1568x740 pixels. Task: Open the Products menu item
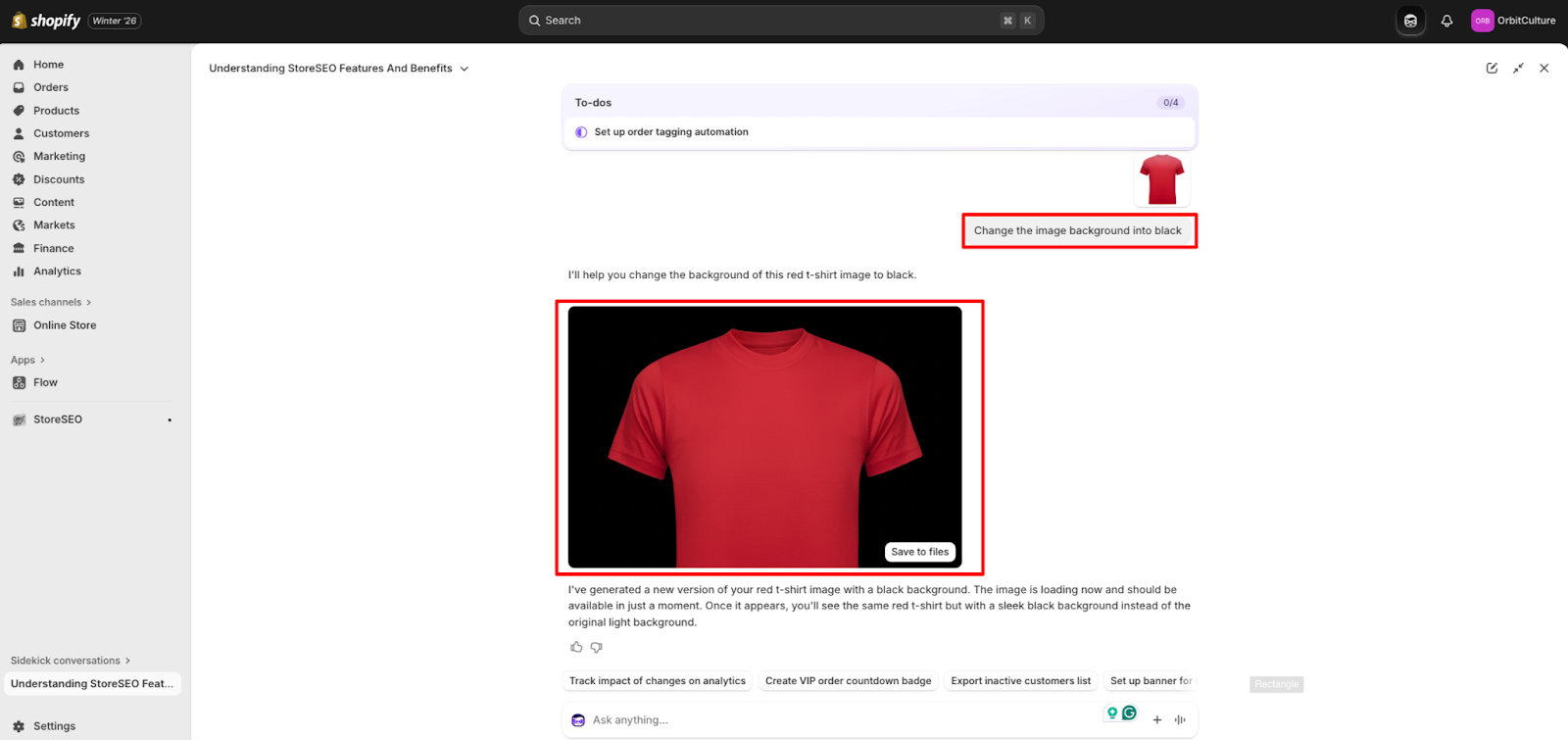(56, 111)
